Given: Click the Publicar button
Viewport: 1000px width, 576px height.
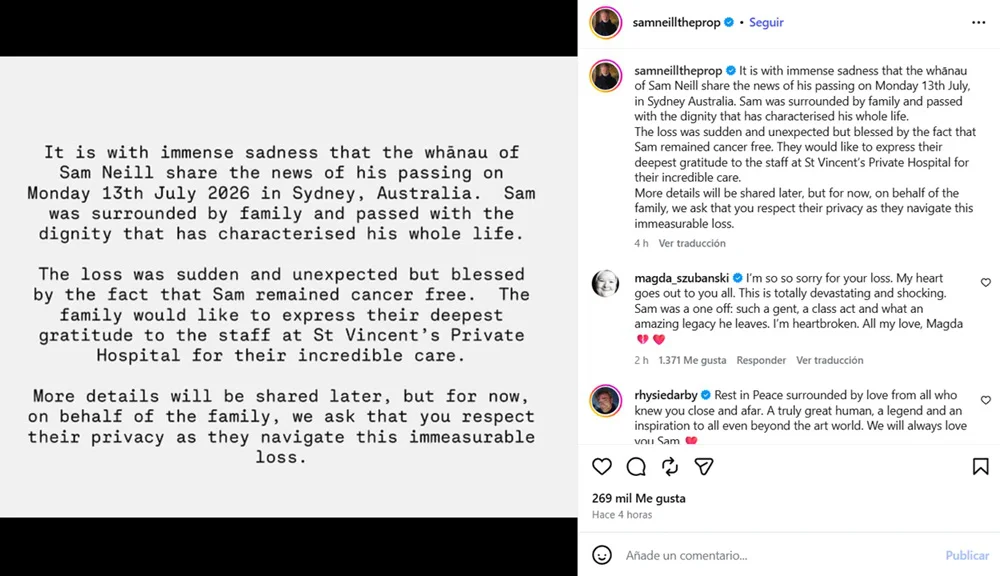Looking at the screenshot, I should coord(967,555).
